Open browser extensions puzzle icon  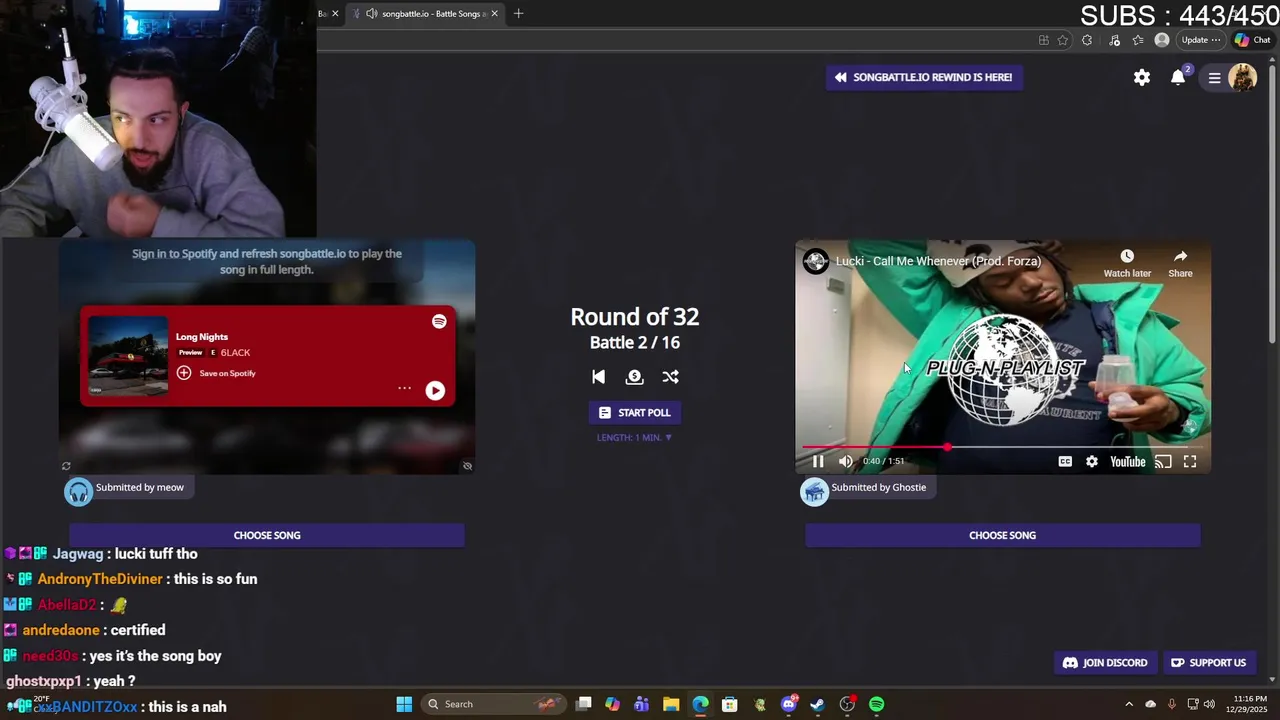pos(1087,40)
